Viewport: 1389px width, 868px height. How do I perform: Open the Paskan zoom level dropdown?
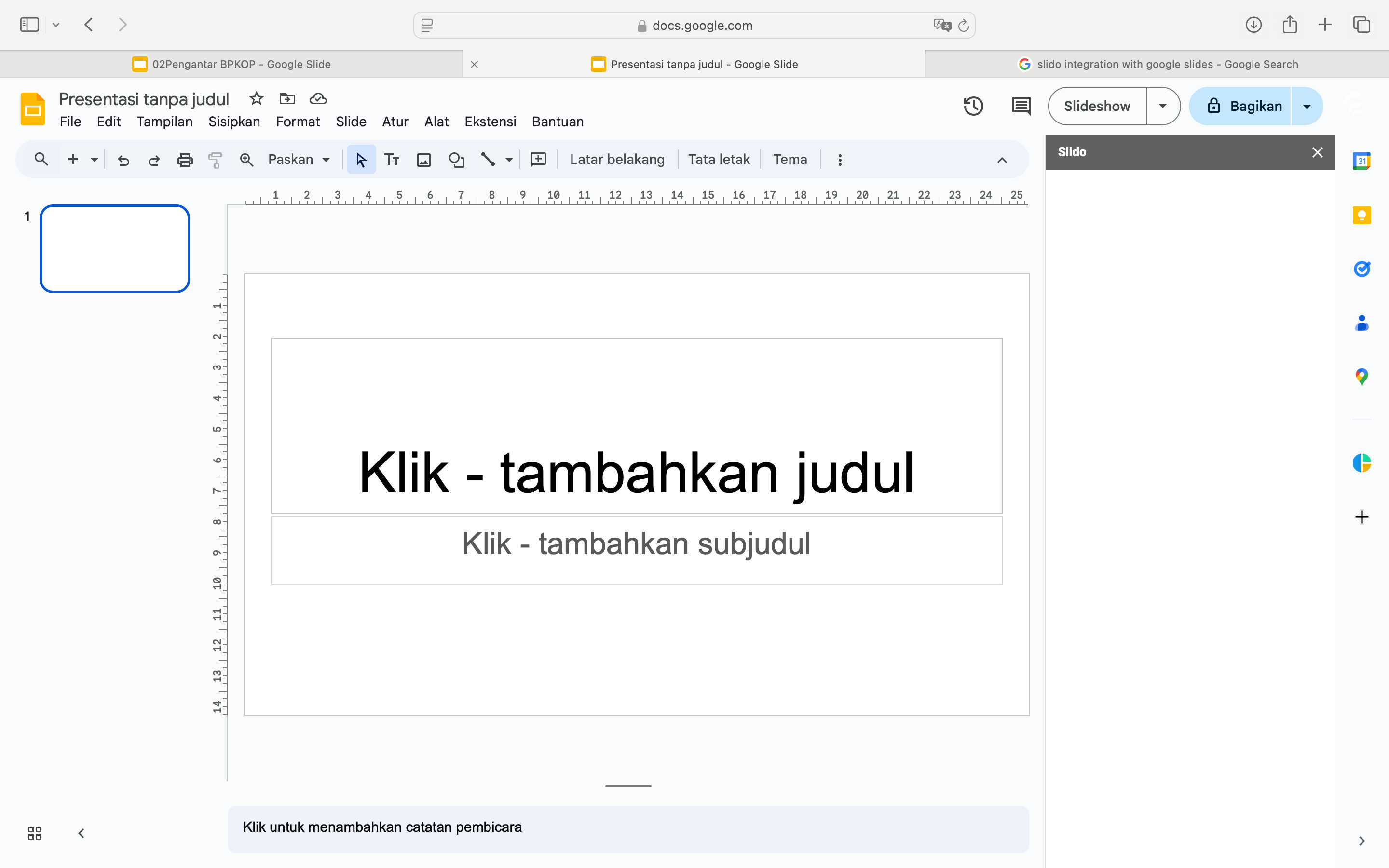coord(299,160)
